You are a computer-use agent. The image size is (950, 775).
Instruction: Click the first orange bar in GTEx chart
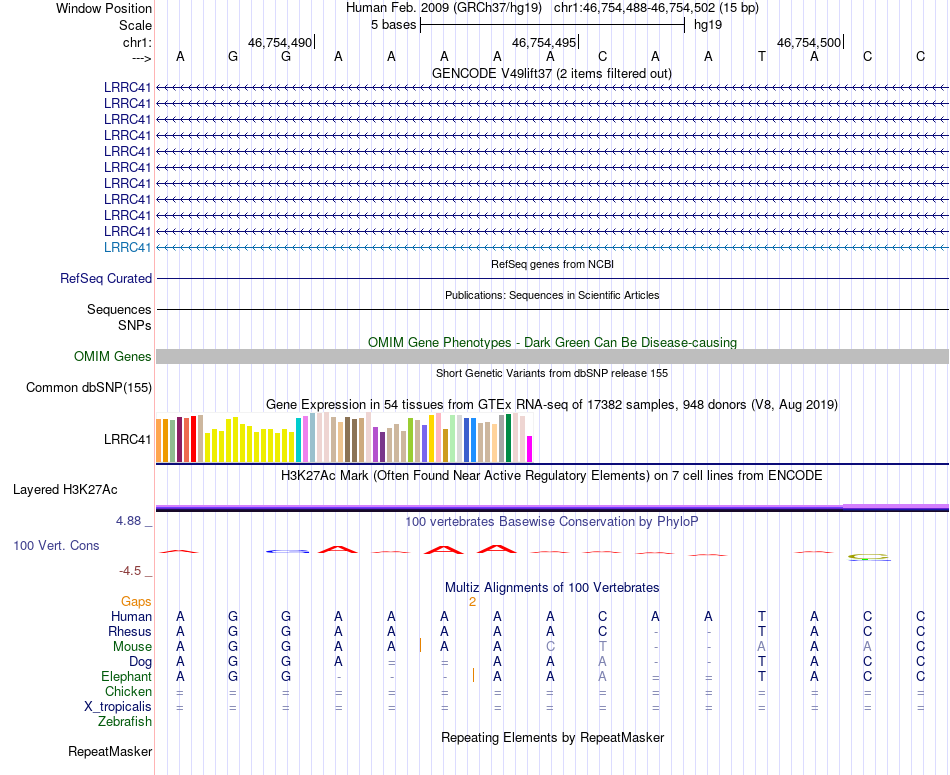(159, 441)
